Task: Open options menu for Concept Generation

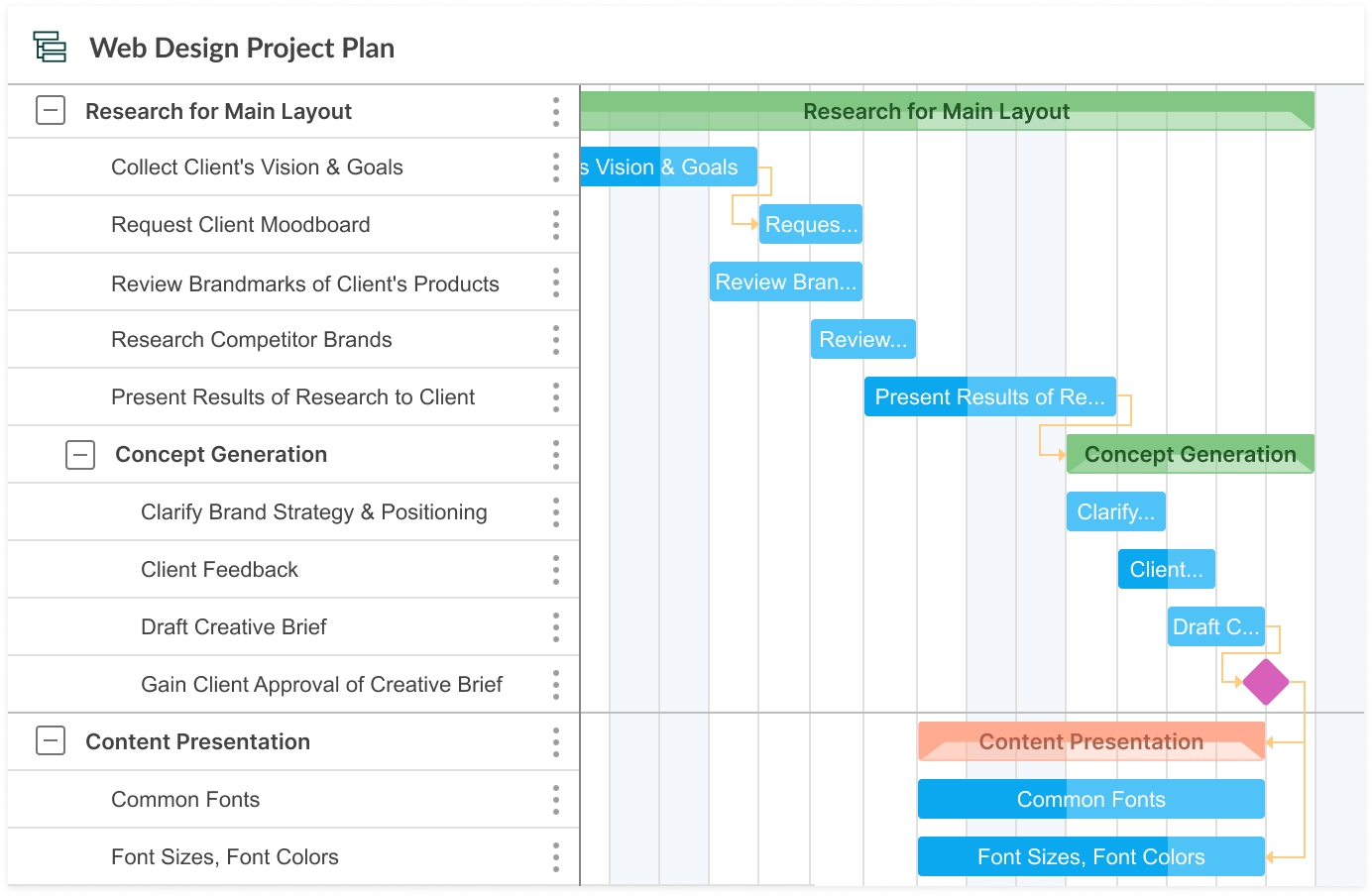Action: 556,454
